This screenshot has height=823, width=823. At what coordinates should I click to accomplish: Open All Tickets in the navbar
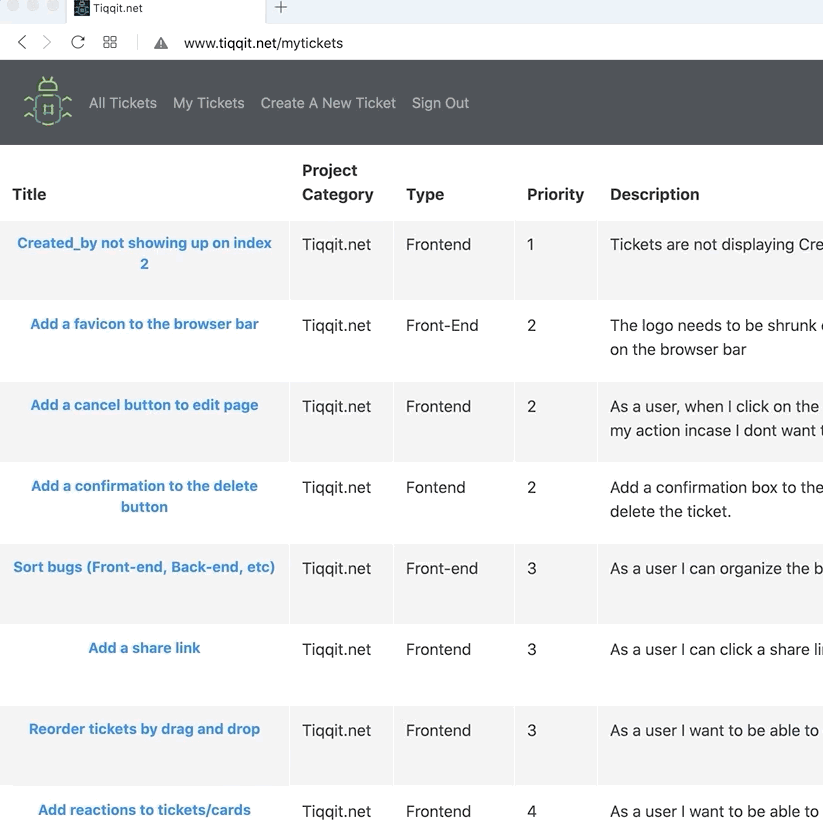coord(123,103)
